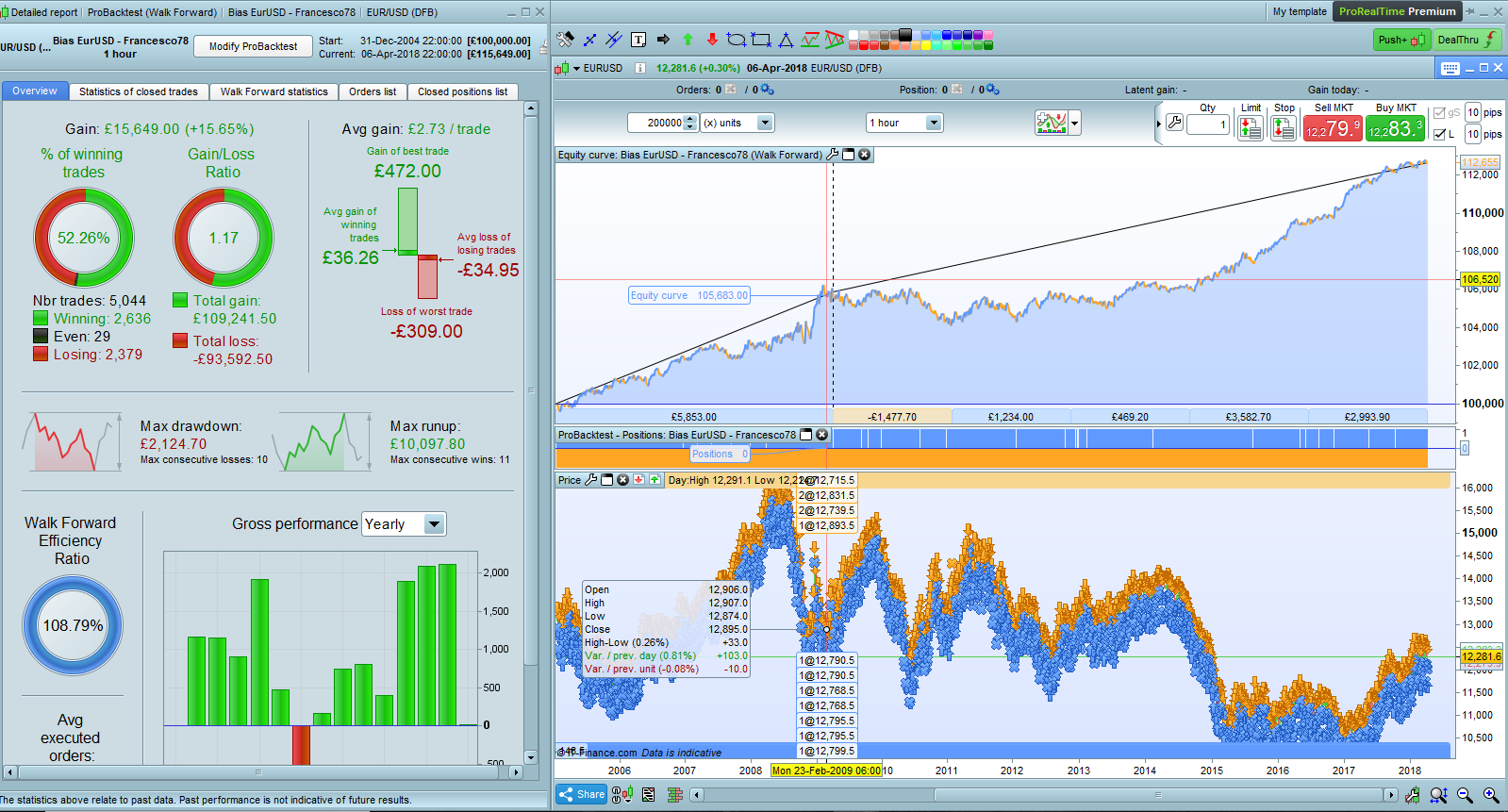Select the wedge pattern drawing tool
1508x812 pixels.
[x=835, y=40]
